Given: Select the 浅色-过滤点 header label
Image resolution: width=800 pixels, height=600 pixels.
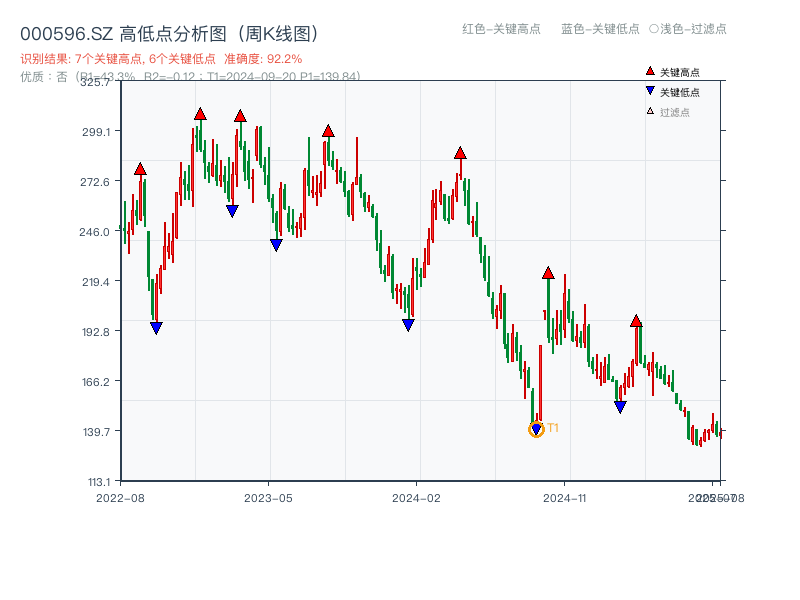Looking at the screenshot, I should pos(690,30).
